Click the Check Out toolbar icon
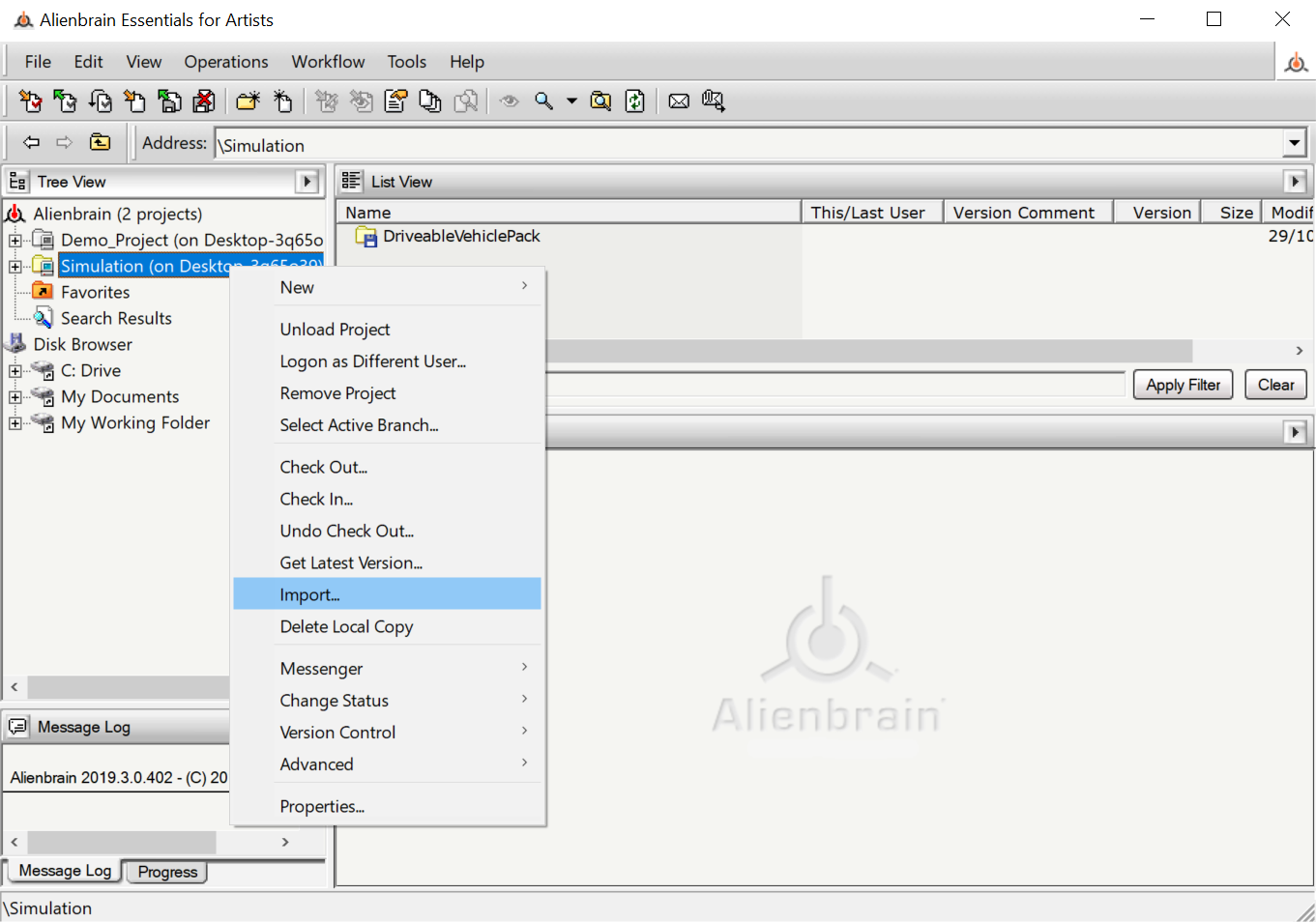 pyautogui.click(x=30, y=101)
